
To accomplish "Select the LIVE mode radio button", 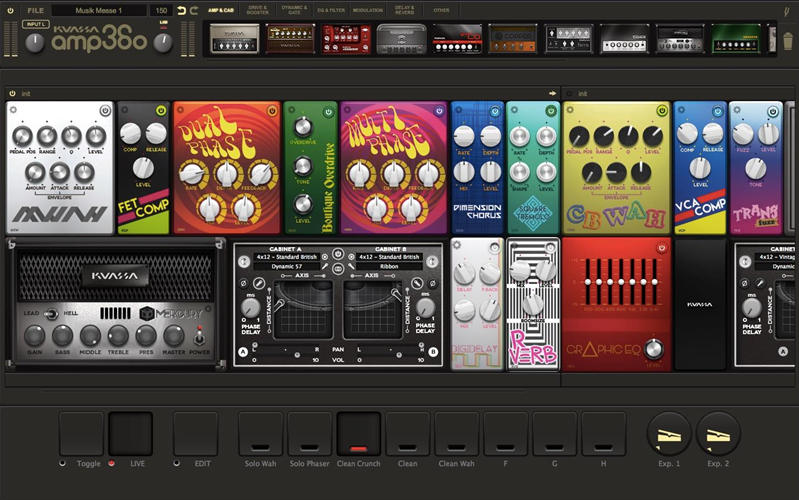I will pyautogui.click(x=111, y=463).
